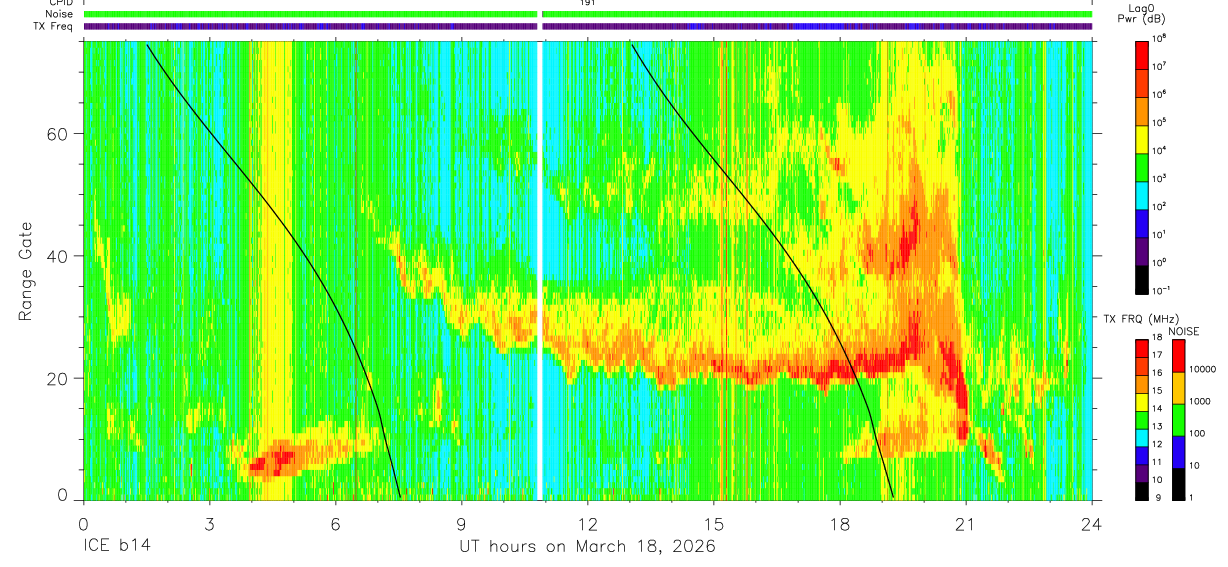Click the black bottom segment of power color bar
Viewport: 1228px width, 567px height.
coord(1142,279)
